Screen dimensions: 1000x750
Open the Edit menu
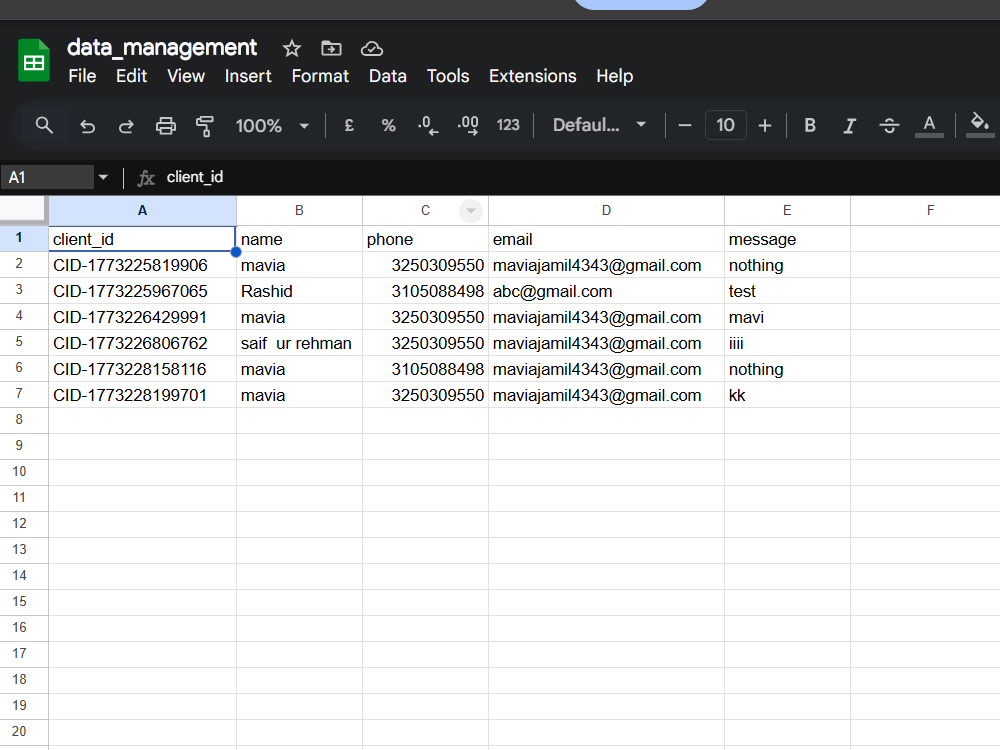[131, 76]
